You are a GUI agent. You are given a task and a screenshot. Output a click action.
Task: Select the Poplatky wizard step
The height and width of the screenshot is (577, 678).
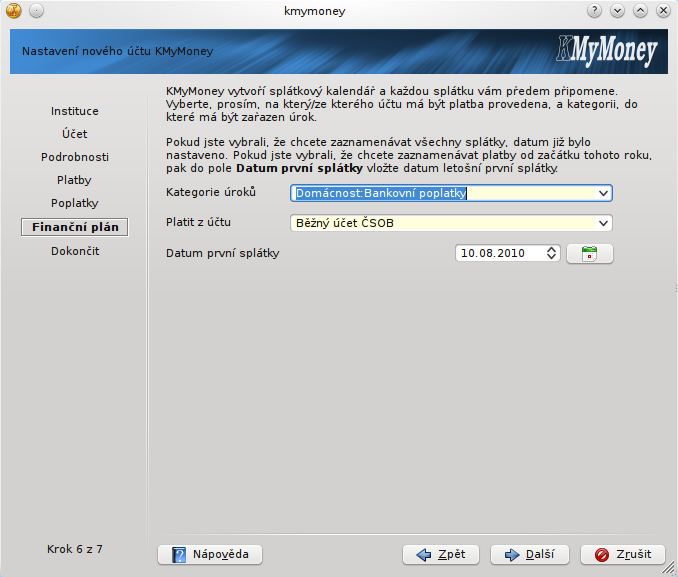[x=75, y=203]
